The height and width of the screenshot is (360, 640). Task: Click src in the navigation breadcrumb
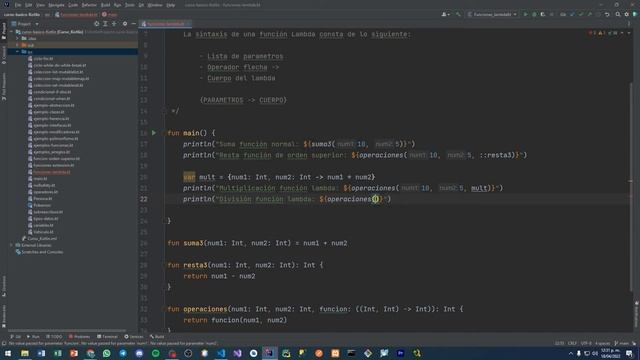click(47, 14)
